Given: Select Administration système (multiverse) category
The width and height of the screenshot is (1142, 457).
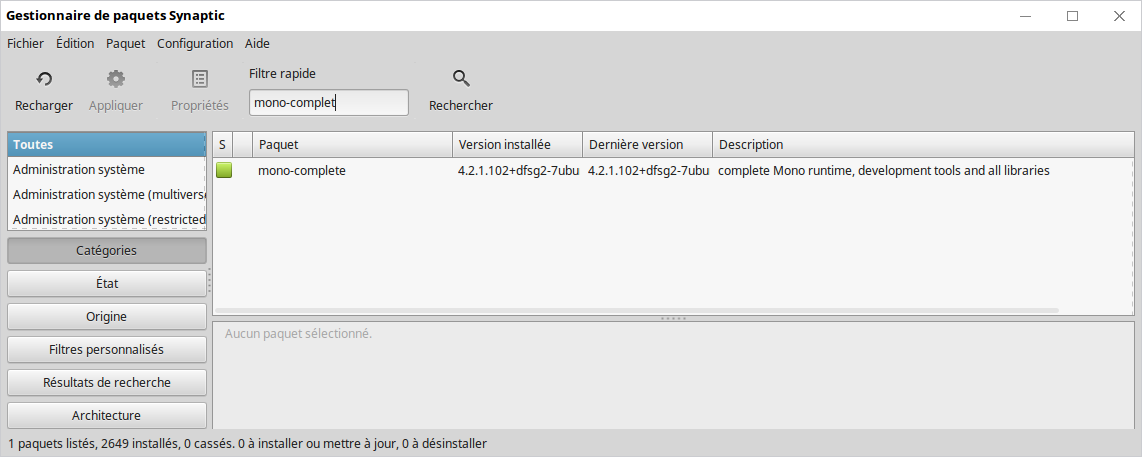Looking at the screenshot, I should [x=107, y=194].
